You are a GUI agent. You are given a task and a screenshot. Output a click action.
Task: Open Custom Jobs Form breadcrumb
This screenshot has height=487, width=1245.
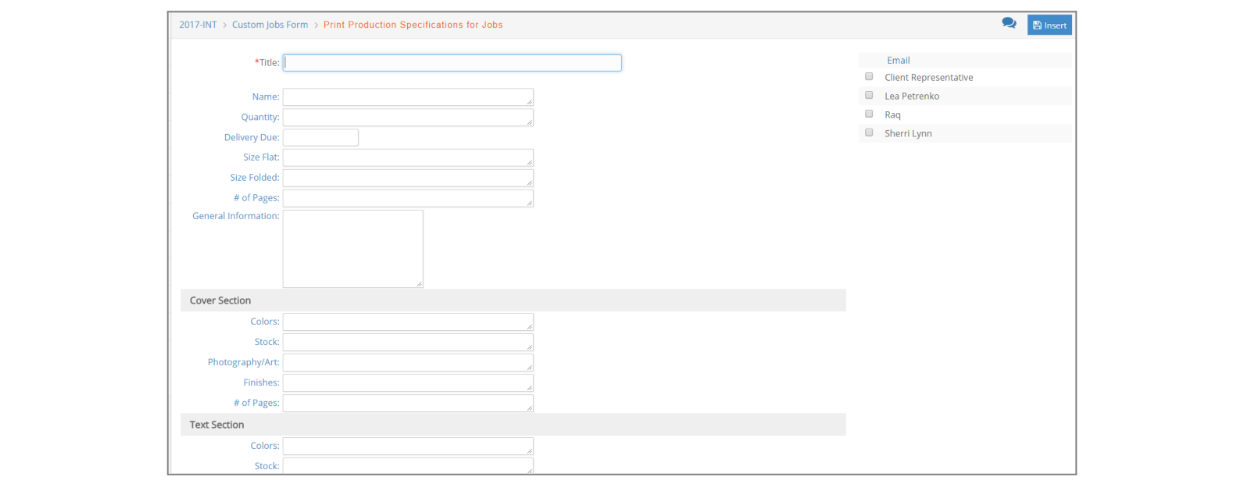click(x=270, y=25)
